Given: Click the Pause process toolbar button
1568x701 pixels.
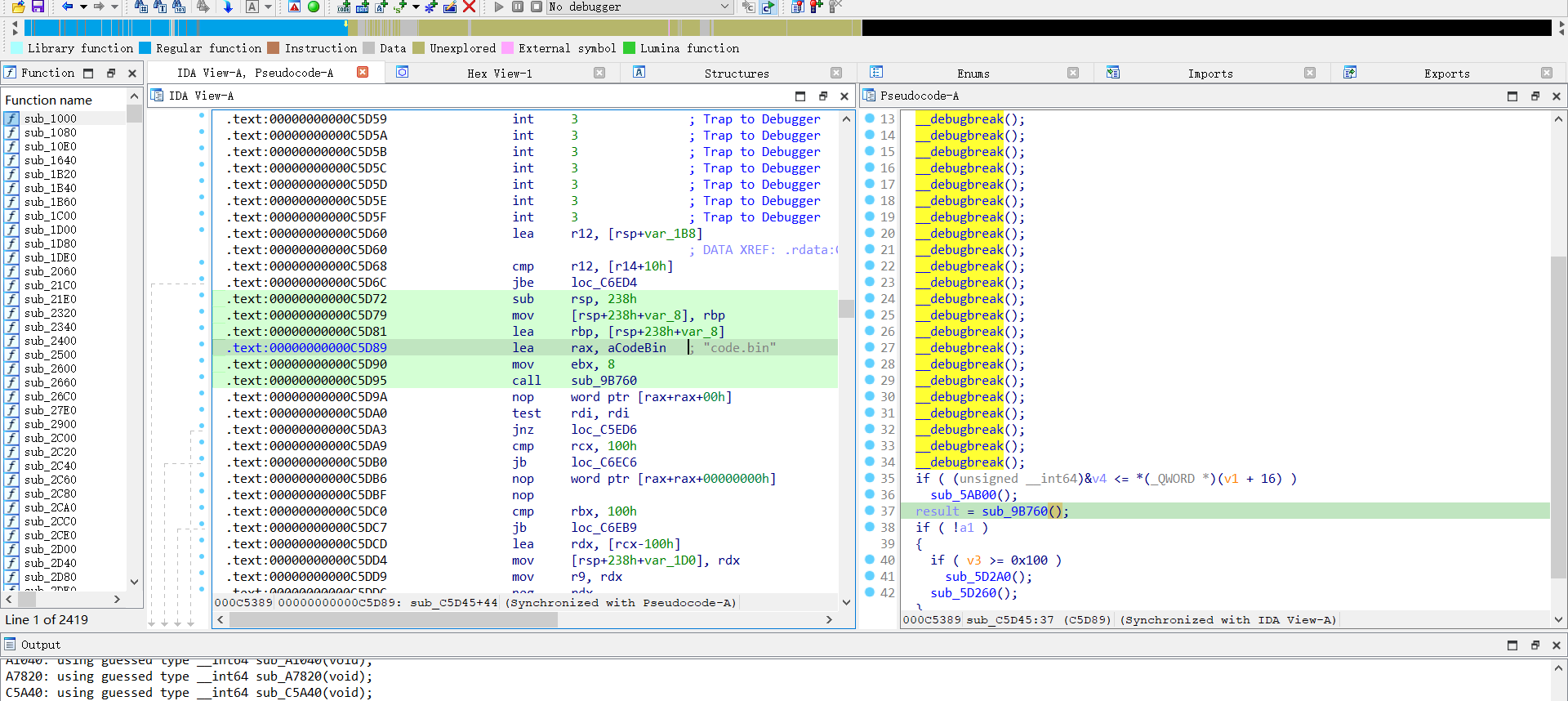Looking at the screenshot, I should [518, 7].
